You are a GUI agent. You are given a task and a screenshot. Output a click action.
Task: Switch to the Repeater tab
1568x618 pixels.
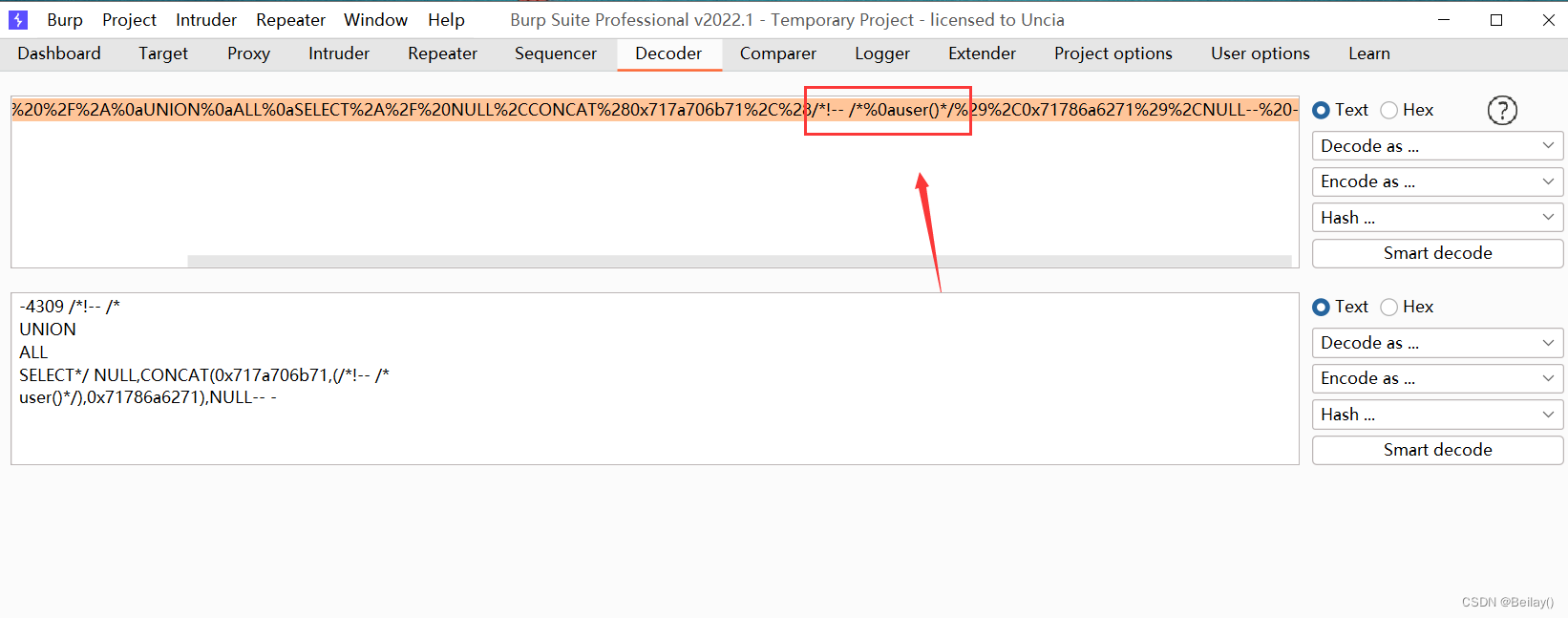click(442, 53)
